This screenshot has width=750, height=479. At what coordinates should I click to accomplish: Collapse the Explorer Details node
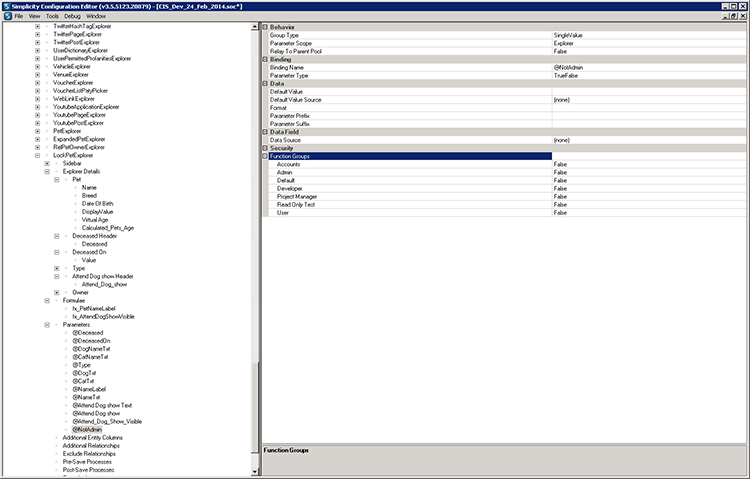(47, 171)
